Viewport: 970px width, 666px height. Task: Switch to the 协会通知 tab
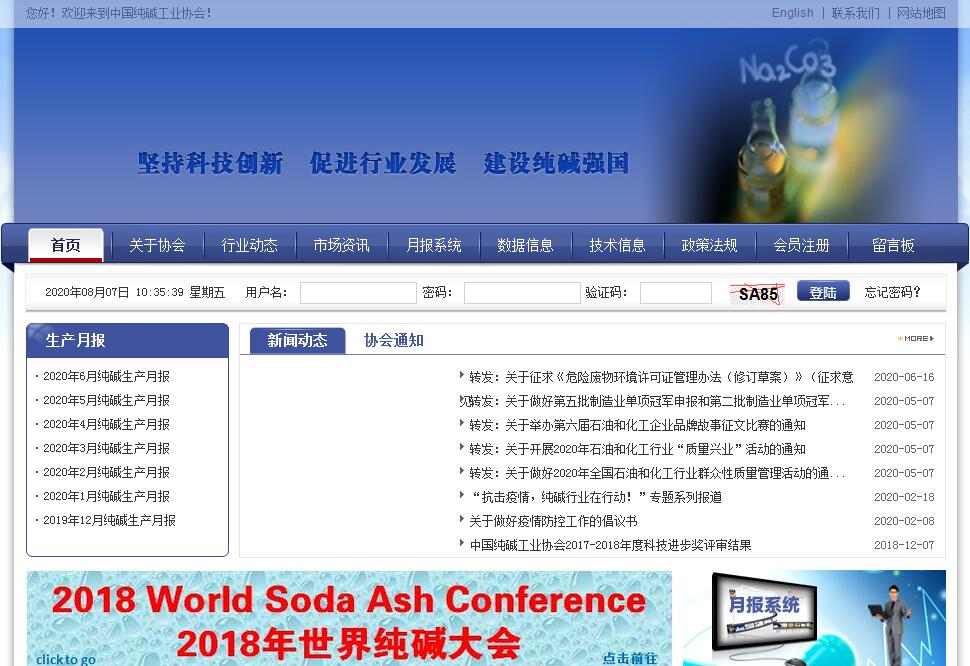(393, 340)
